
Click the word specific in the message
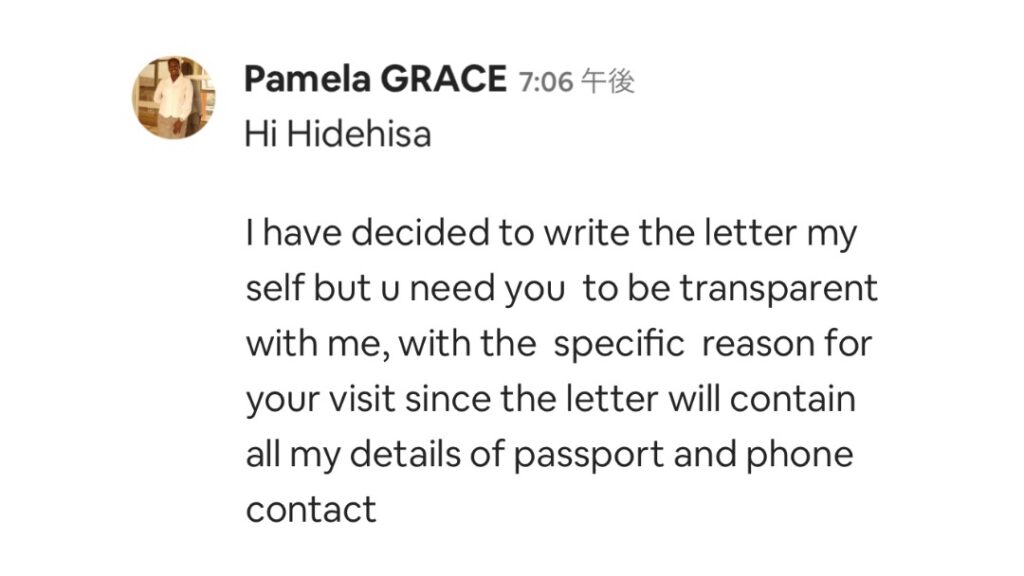(x=618, y=344)
